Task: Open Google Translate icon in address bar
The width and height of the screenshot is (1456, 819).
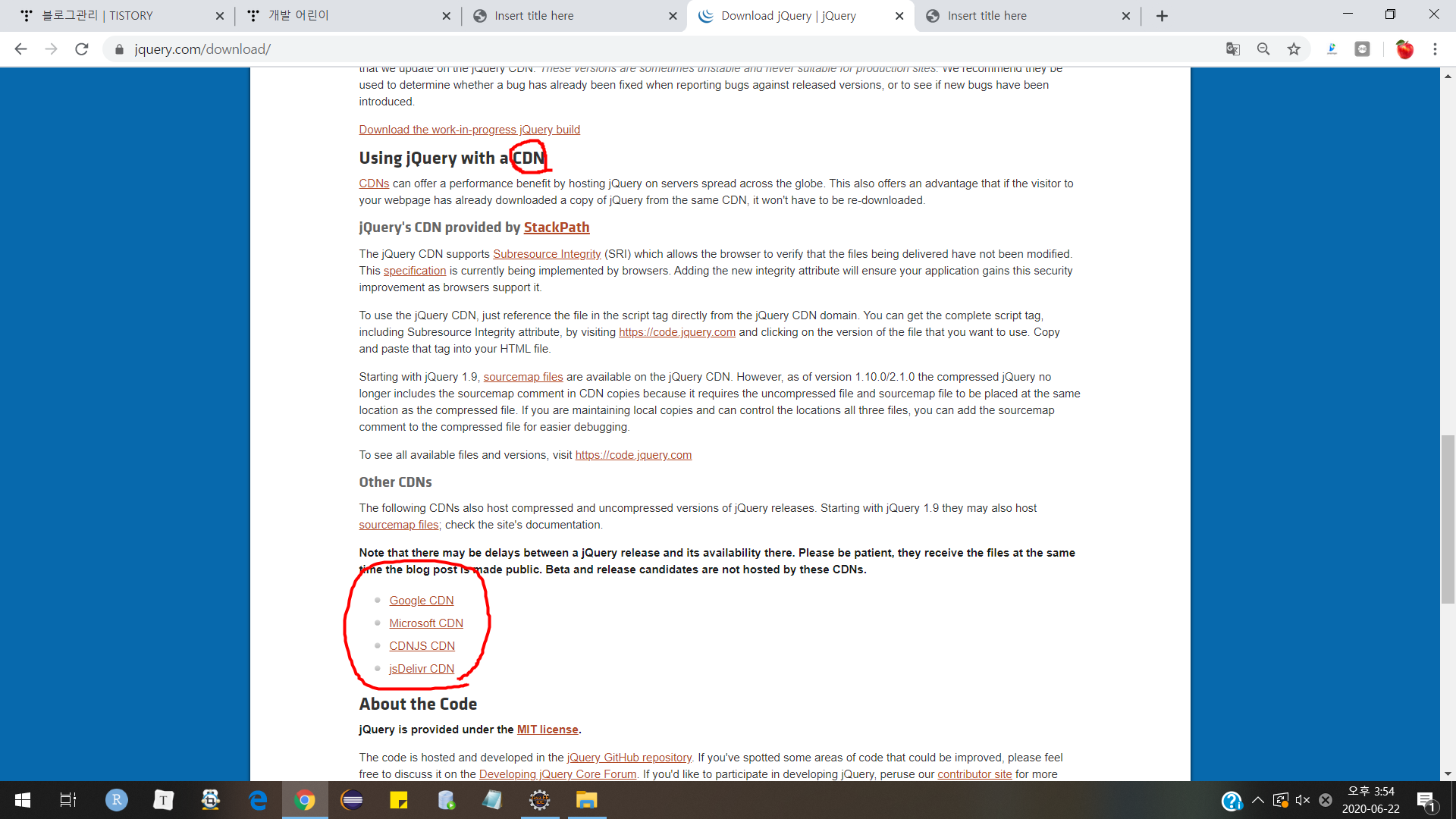Action: (1233, 49)
